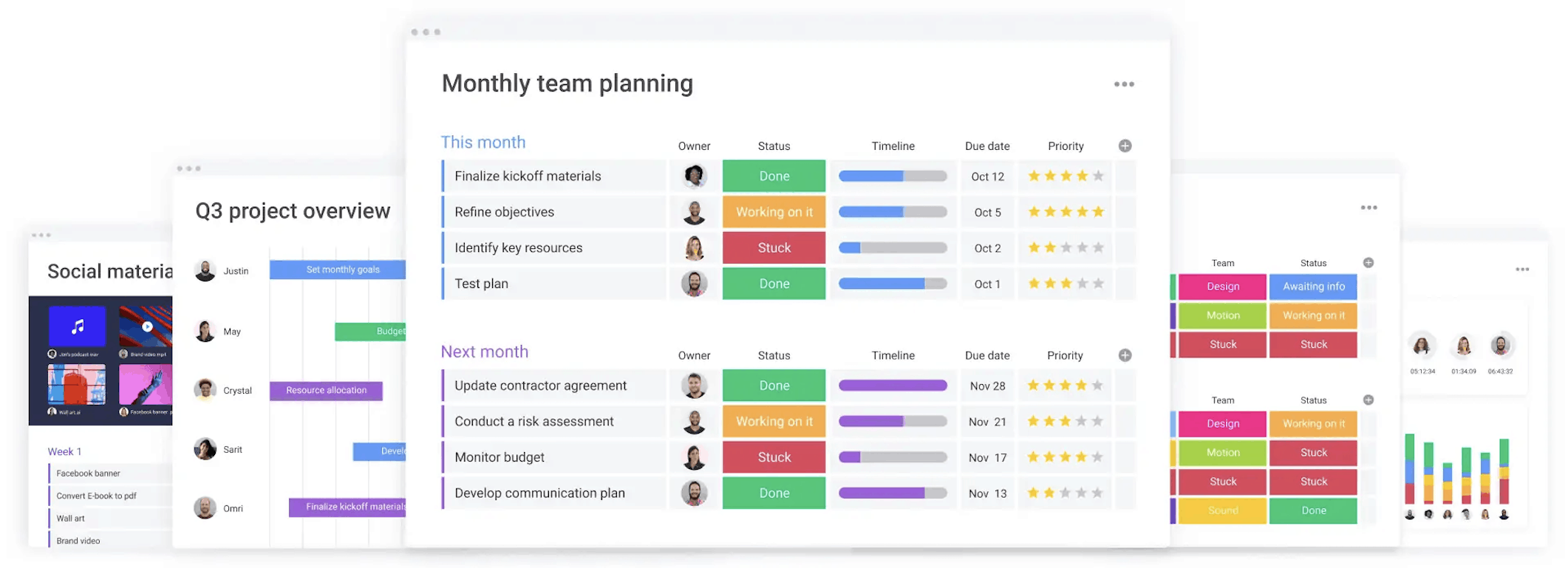Open the music note podcast file thumbnail
The image size is (1568, 568).
click(x=78, y=326)
